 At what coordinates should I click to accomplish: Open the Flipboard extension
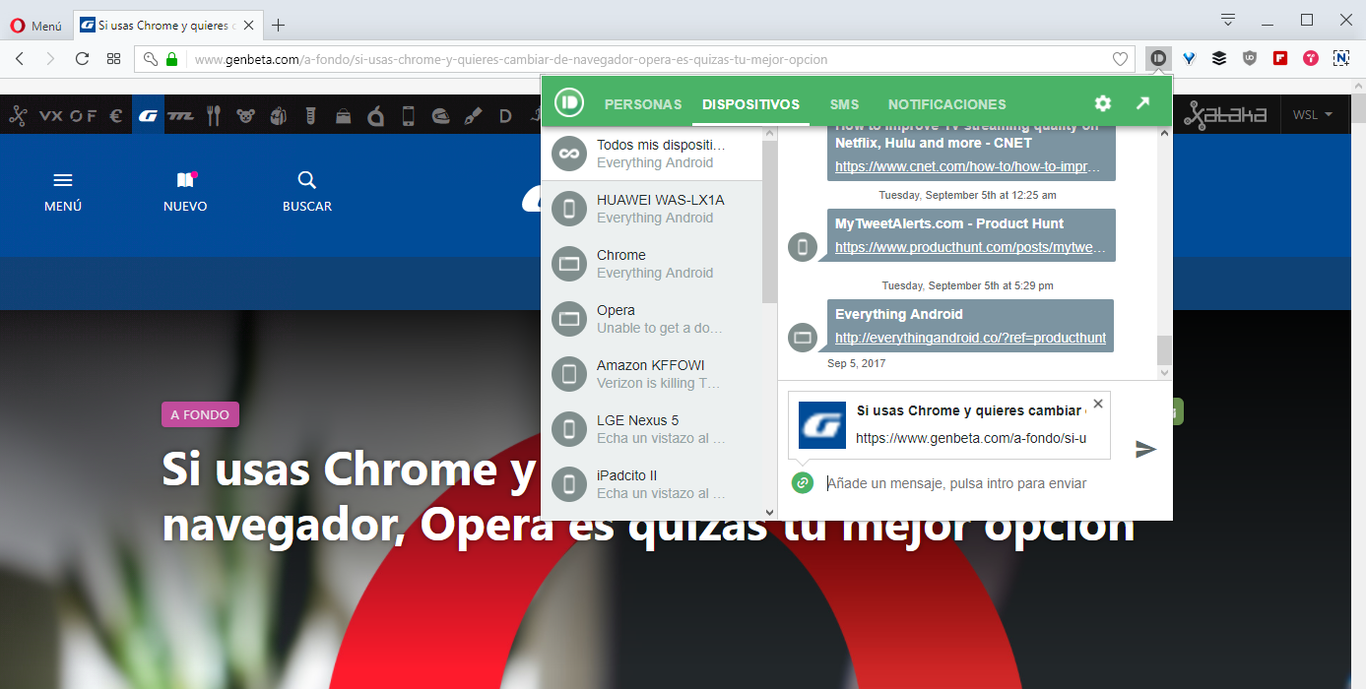tap(1280, 58)
